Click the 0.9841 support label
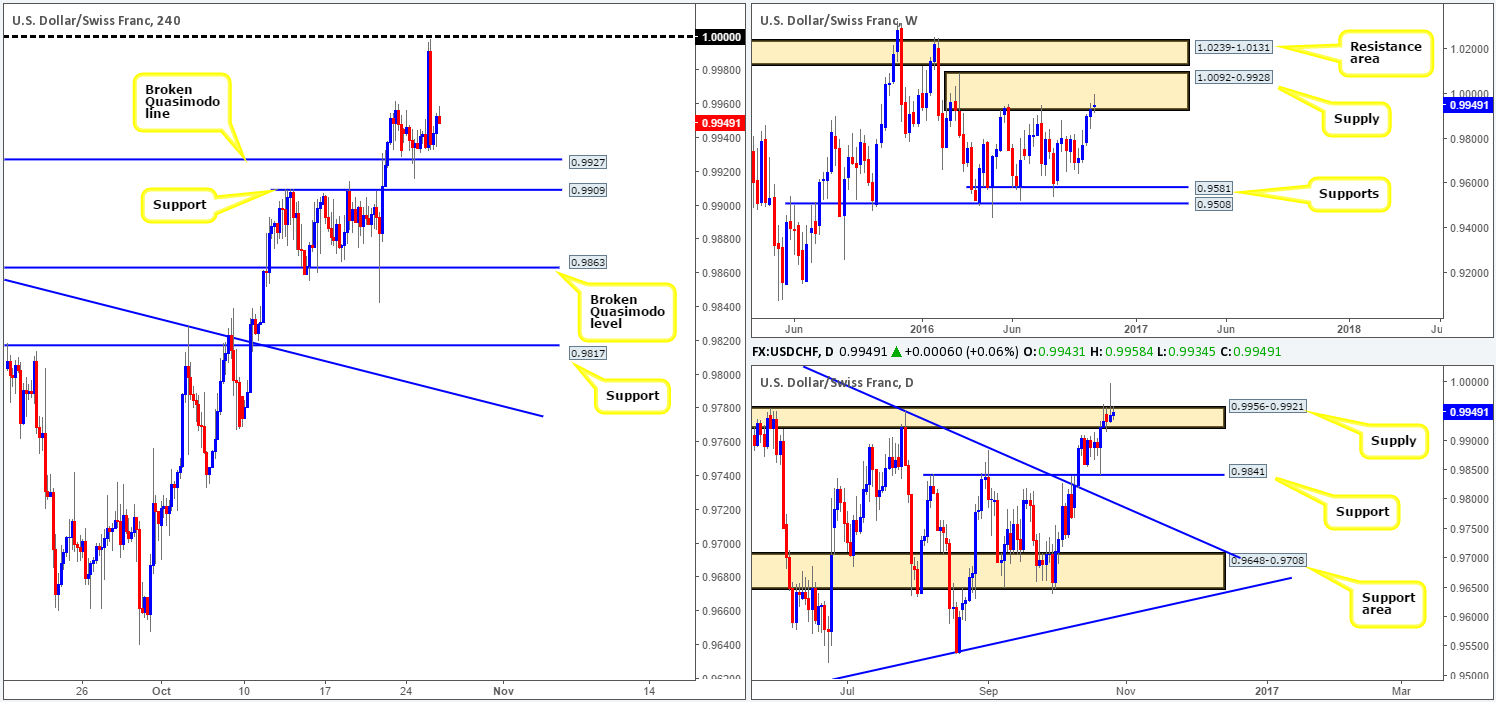 (1248, 472)
